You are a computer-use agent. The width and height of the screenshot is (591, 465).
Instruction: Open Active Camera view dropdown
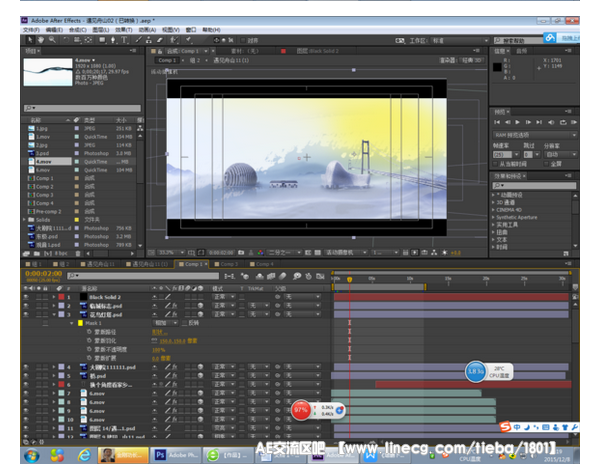click(x=346, y=252)
